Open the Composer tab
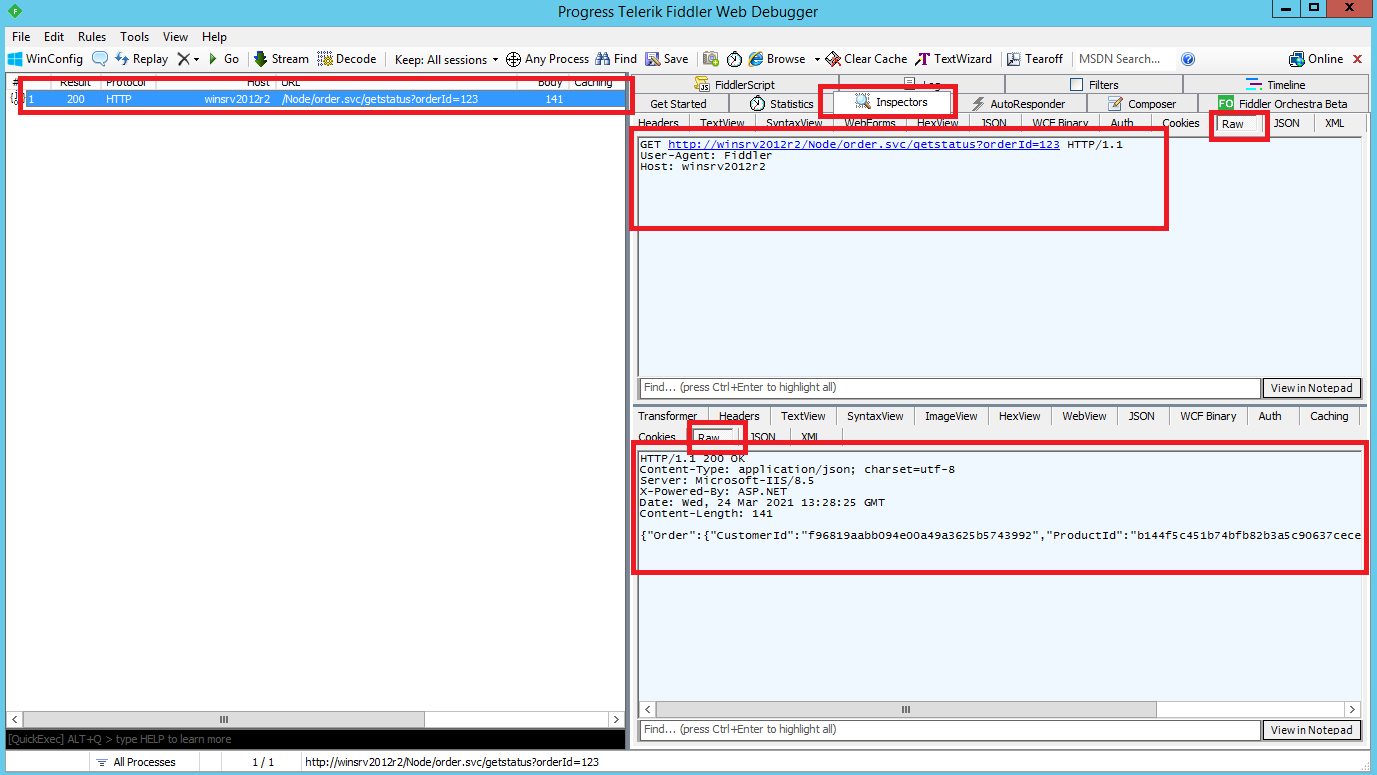Screen dimensions: 1377x775 pyautogui.click(x=1142, y=104)
